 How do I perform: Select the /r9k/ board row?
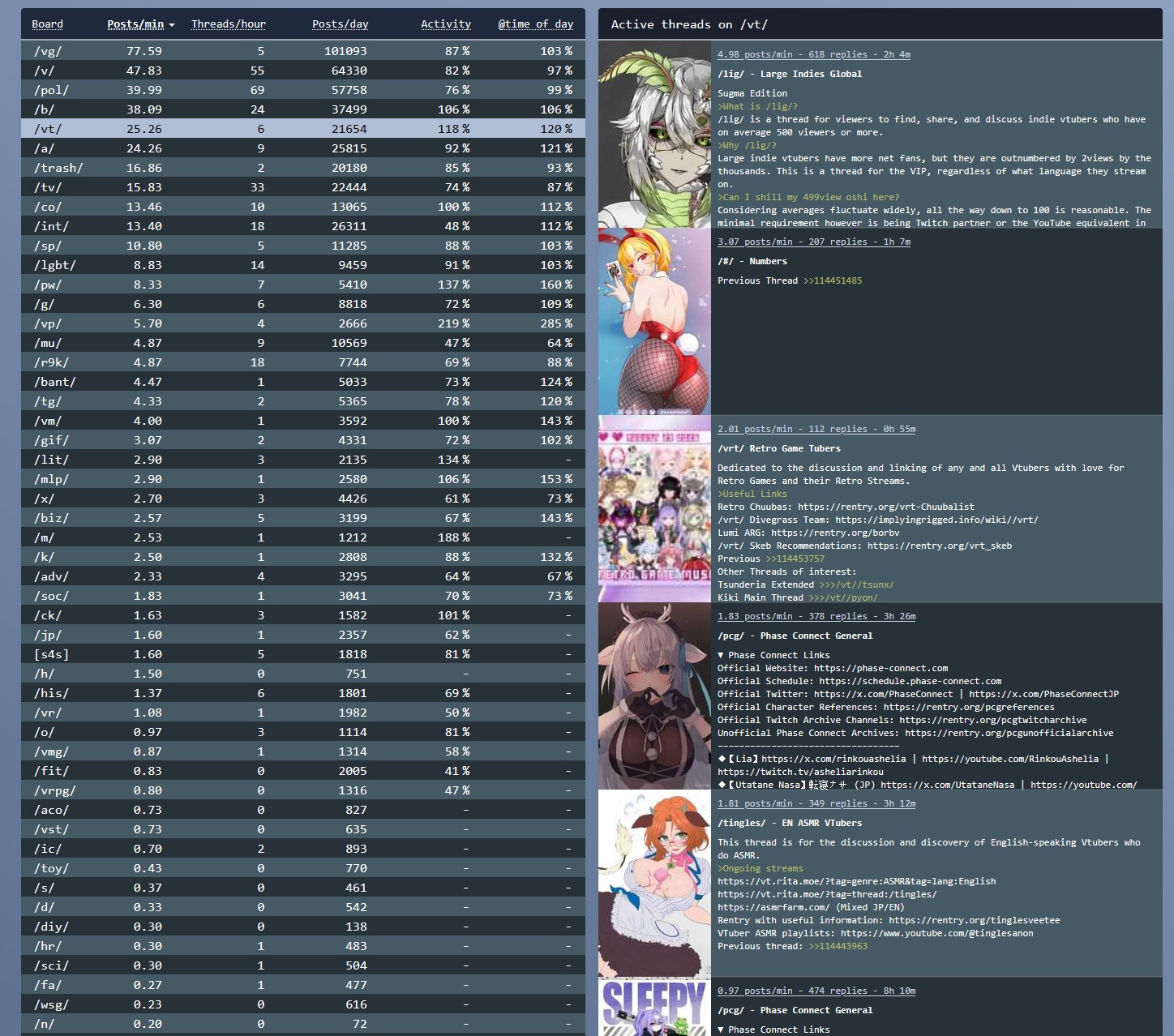pyautogui.click(x=303, y=362)
